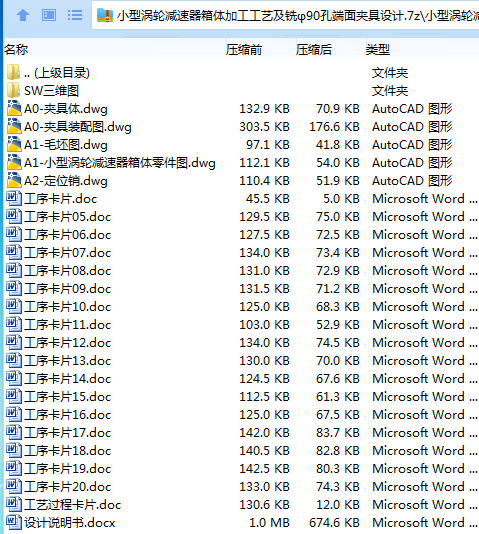Sort by the 名称 column header
This screenshot has width=479, height=534.
[16, 50]
